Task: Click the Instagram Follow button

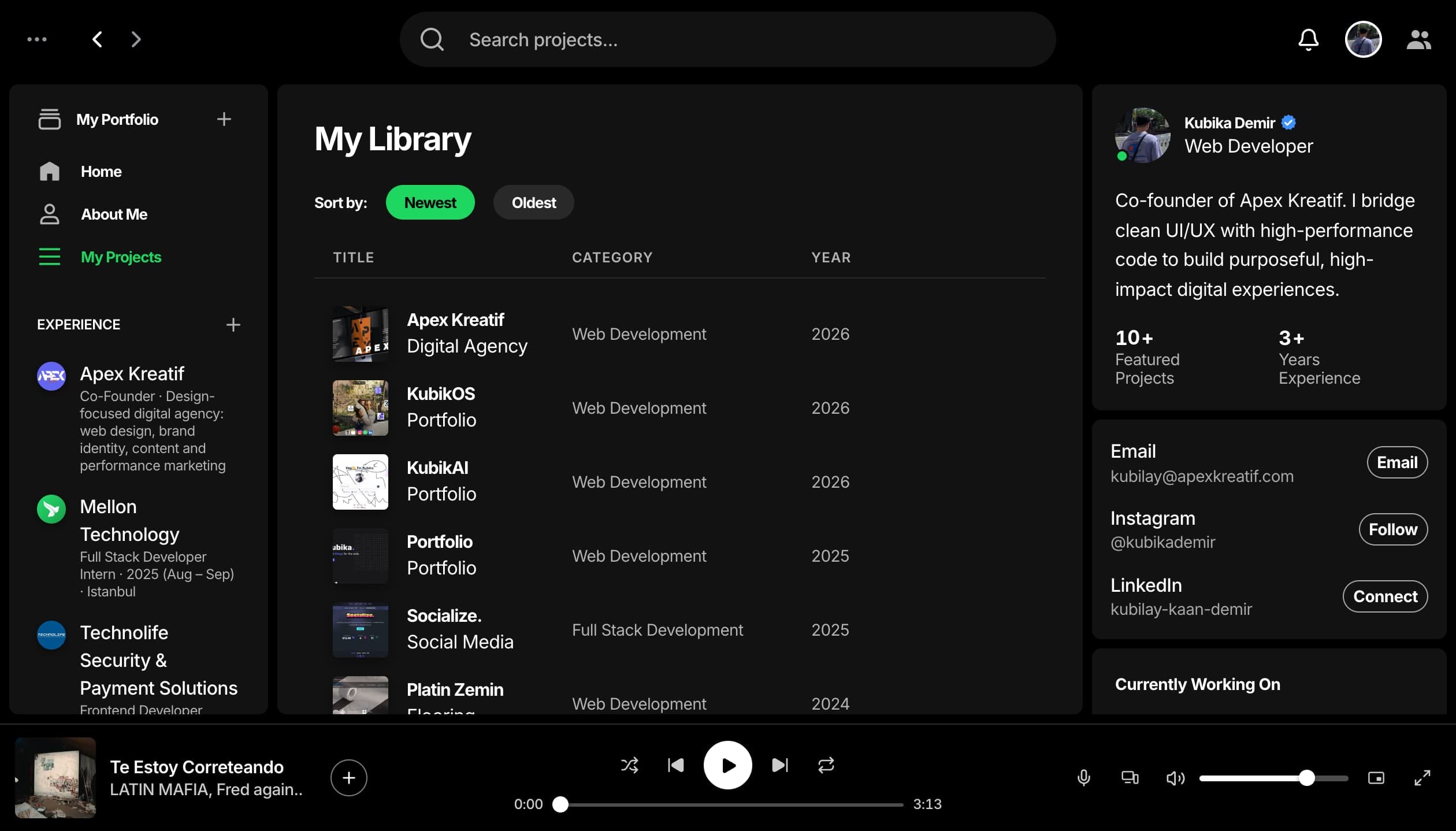Action: (1392, 529)
